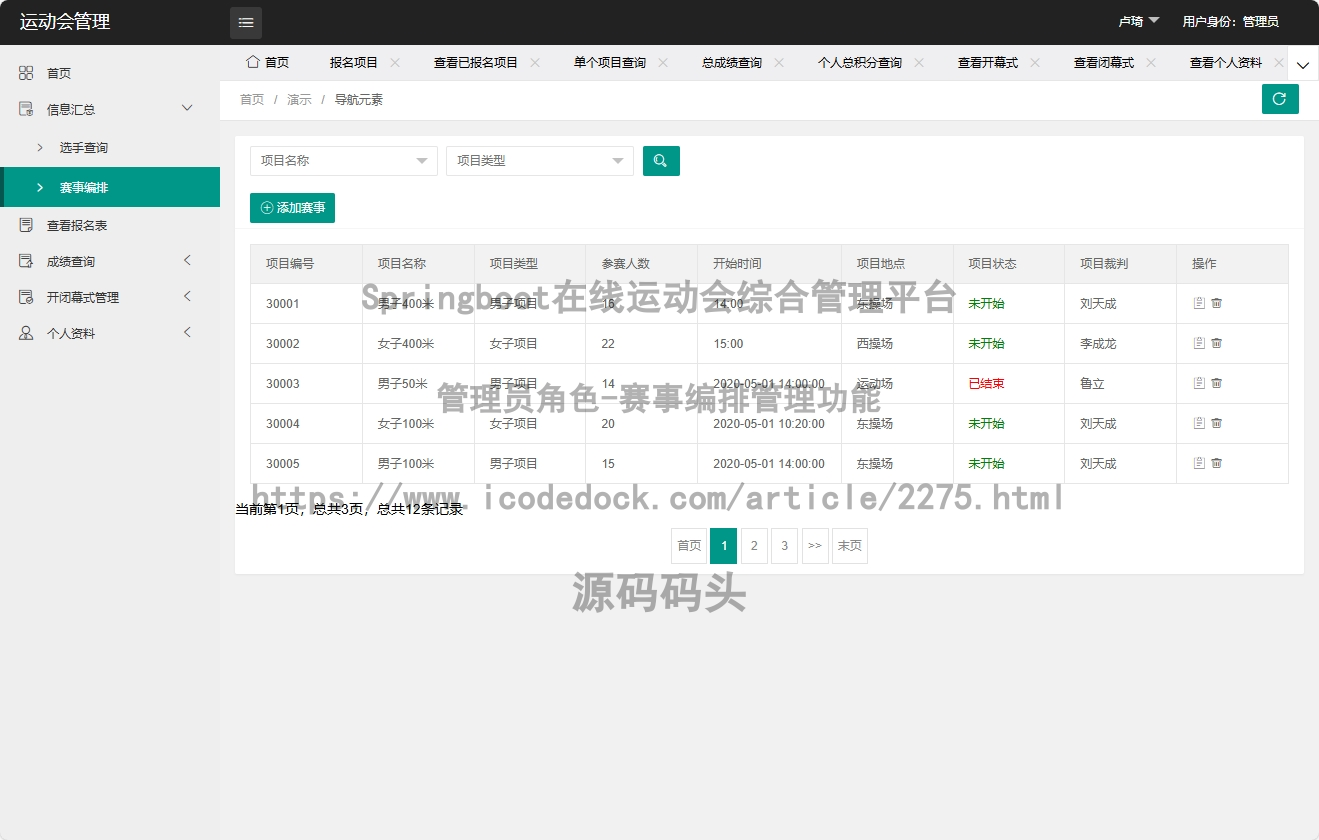Image resolution: width=1319 pixels, height=840 pixels.
Task: Open the 项目类型 dropdown
Action: (x=540, y=160)
